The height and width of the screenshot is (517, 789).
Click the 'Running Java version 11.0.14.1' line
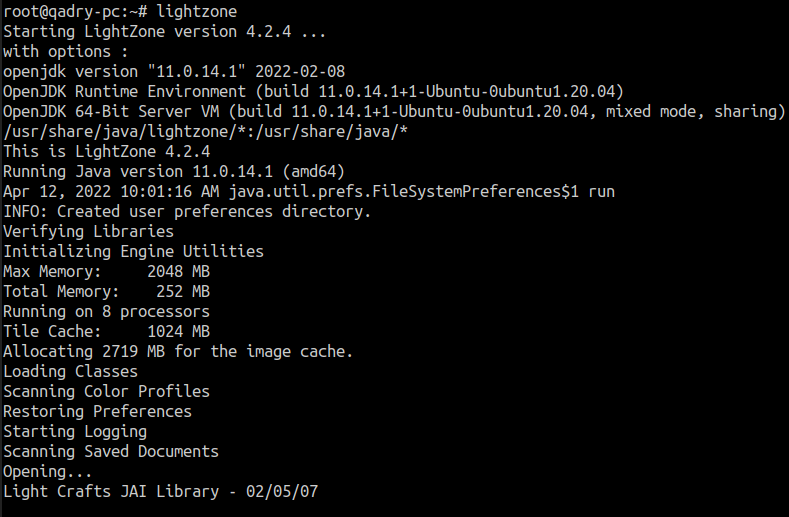coord(174,172)
